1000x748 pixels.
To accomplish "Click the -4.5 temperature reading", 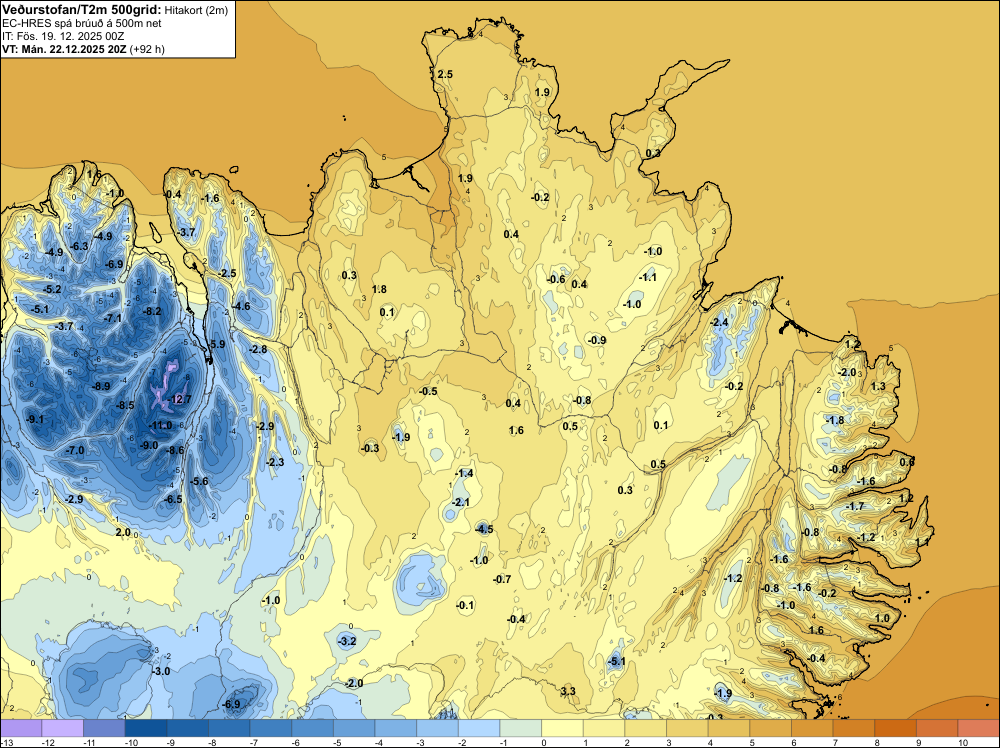I will click(x=484, y=529).
